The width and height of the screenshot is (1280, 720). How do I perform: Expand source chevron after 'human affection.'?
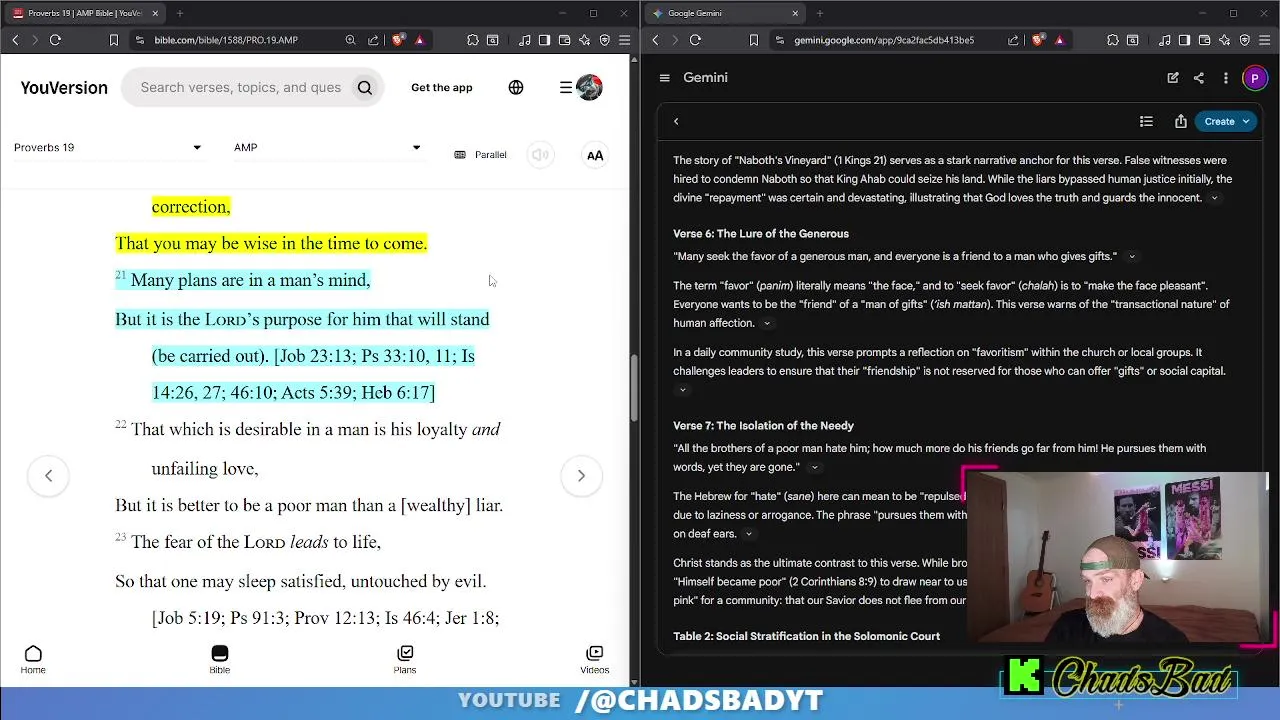(767, 324)
